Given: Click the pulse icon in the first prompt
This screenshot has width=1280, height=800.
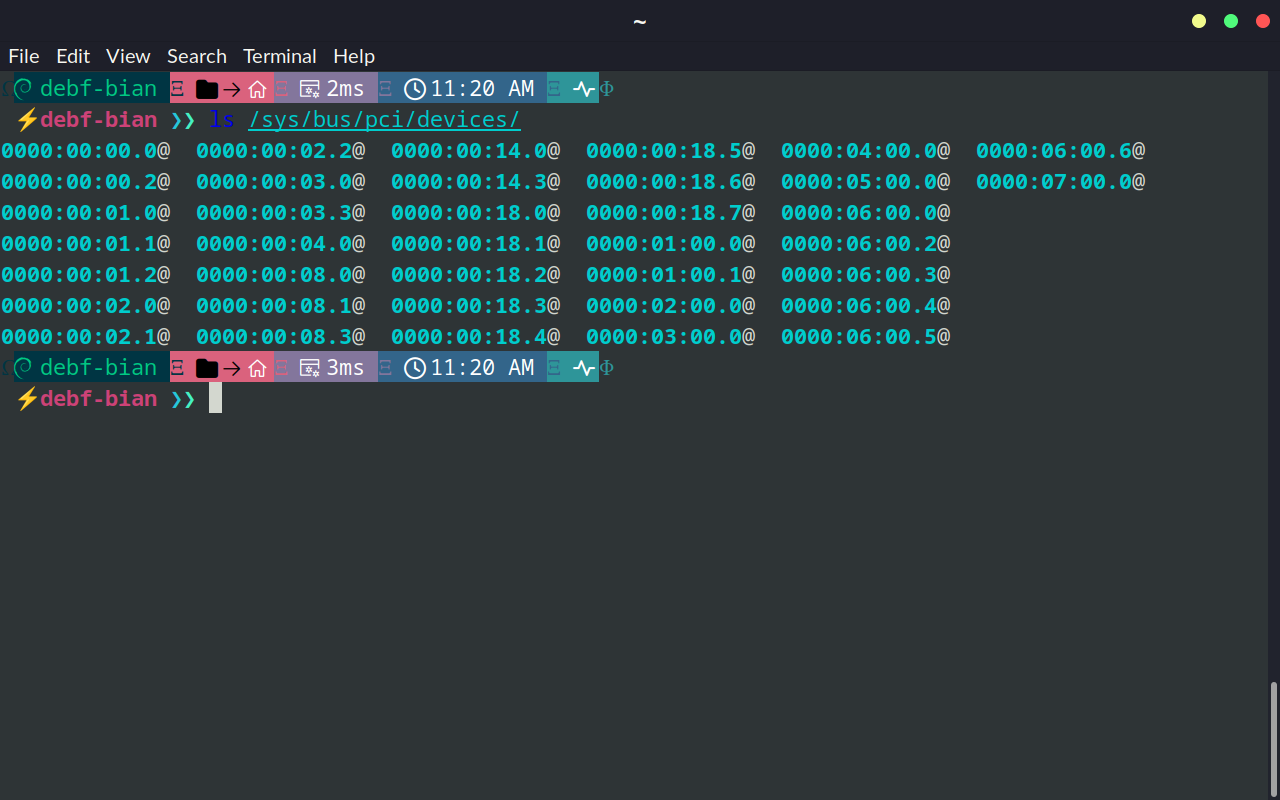Looking at the screenshot, I should pyautogui.click(x=584, y=89).
